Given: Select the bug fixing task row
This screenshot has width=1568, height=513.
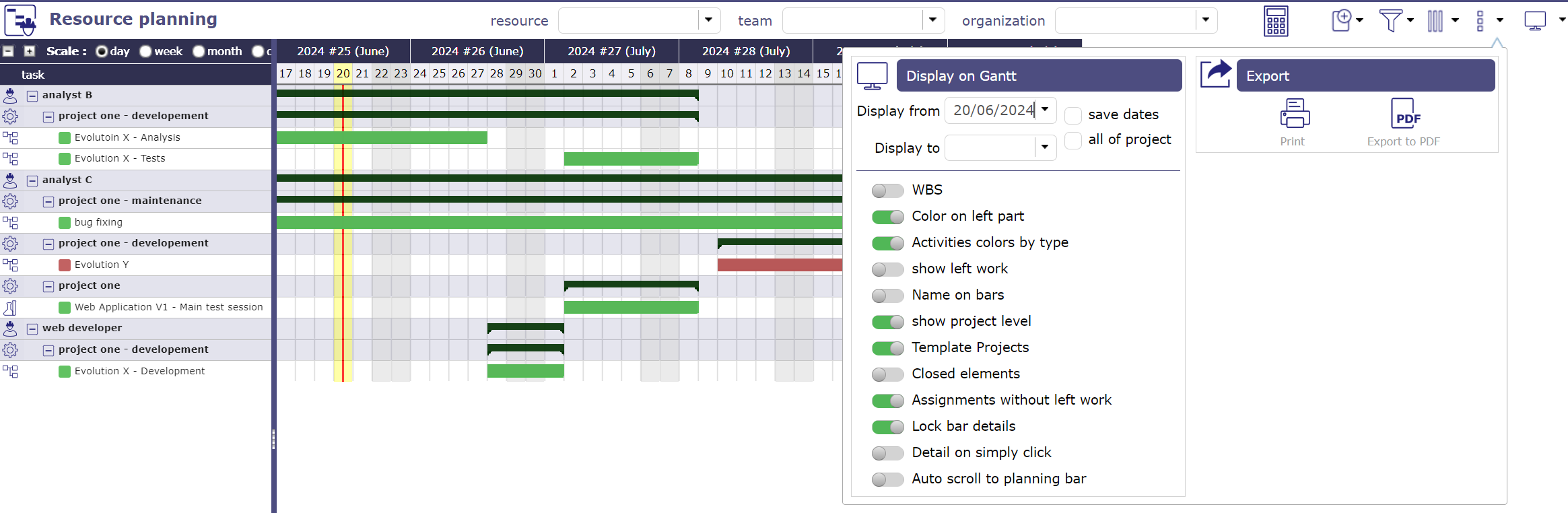Looking at the screenshot, I should [x=135, y=222].
